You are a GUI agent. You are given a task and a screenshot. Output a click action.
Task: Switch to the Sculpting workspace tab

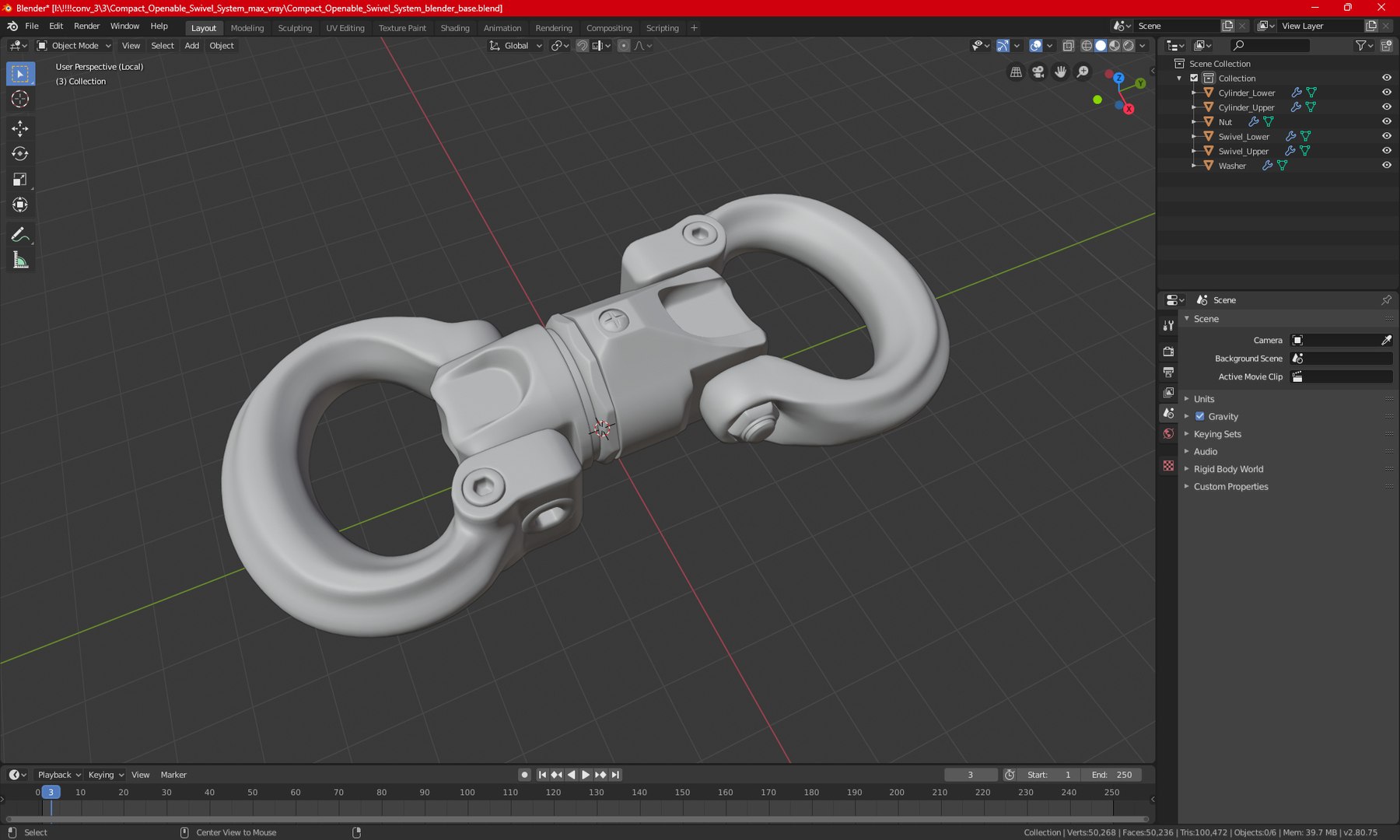(295, 28)
